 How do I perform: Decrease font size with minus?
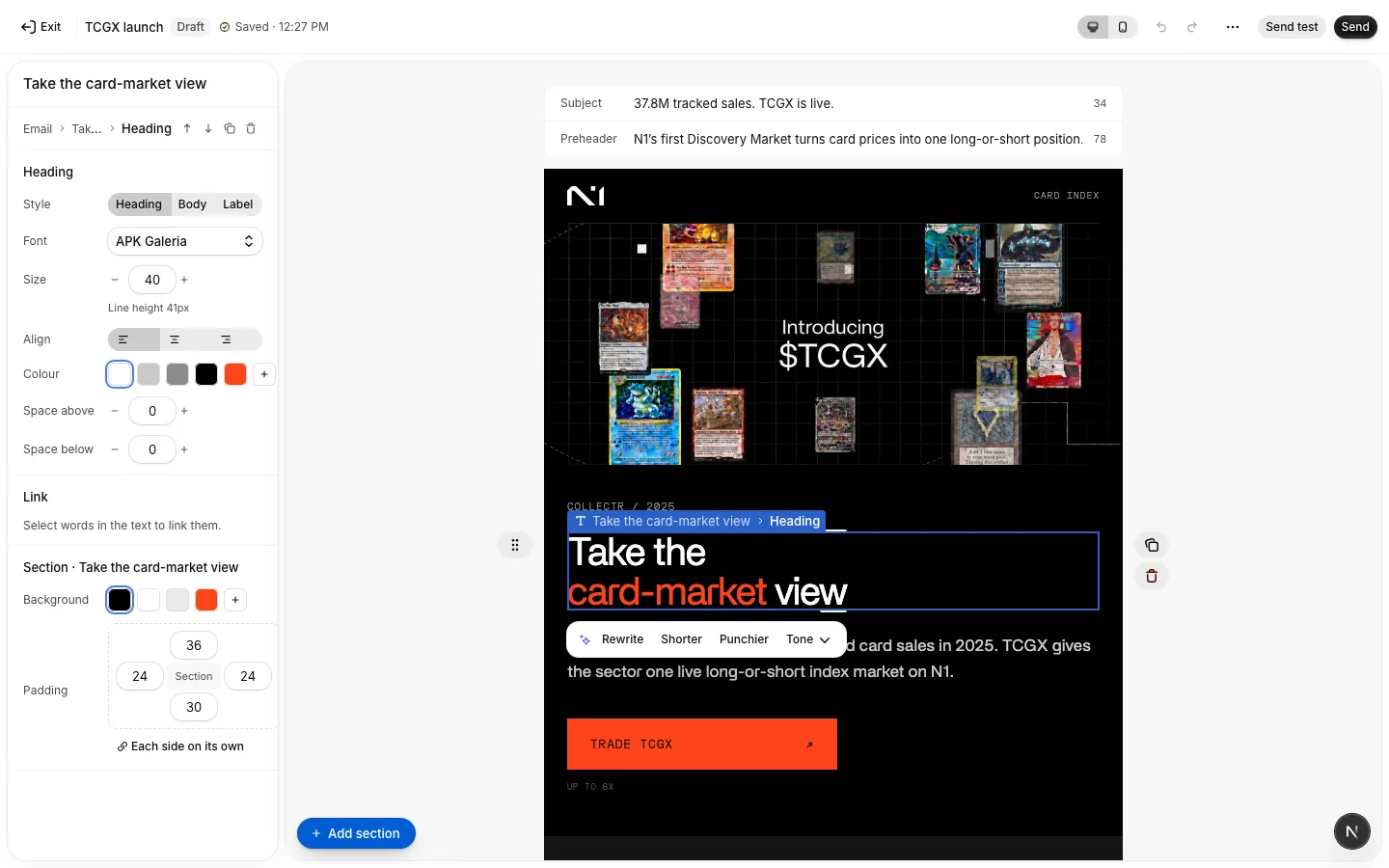pyautogui.click(x=115, y=280)
